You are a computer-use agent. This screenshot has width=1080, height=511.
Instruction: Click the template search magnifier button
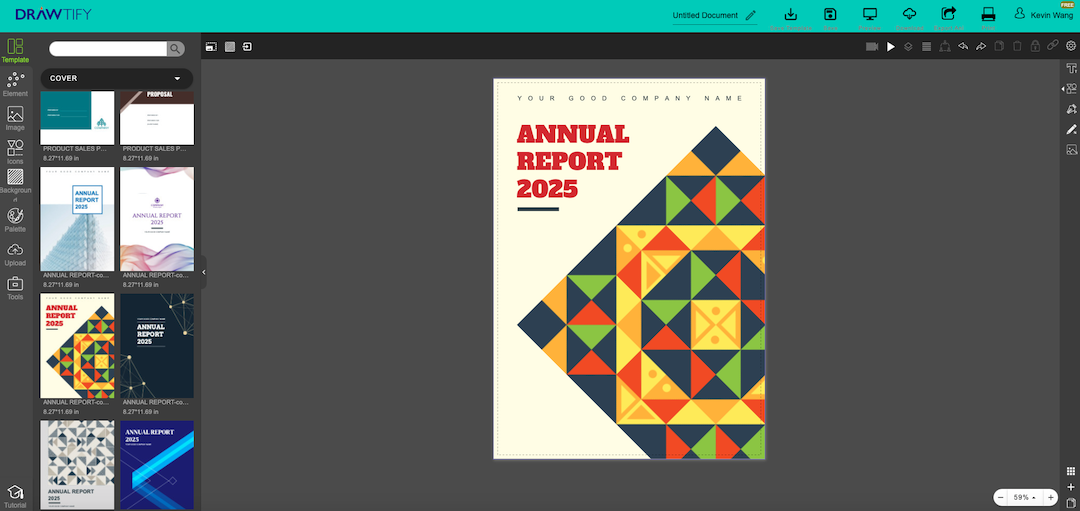[176, 49]
